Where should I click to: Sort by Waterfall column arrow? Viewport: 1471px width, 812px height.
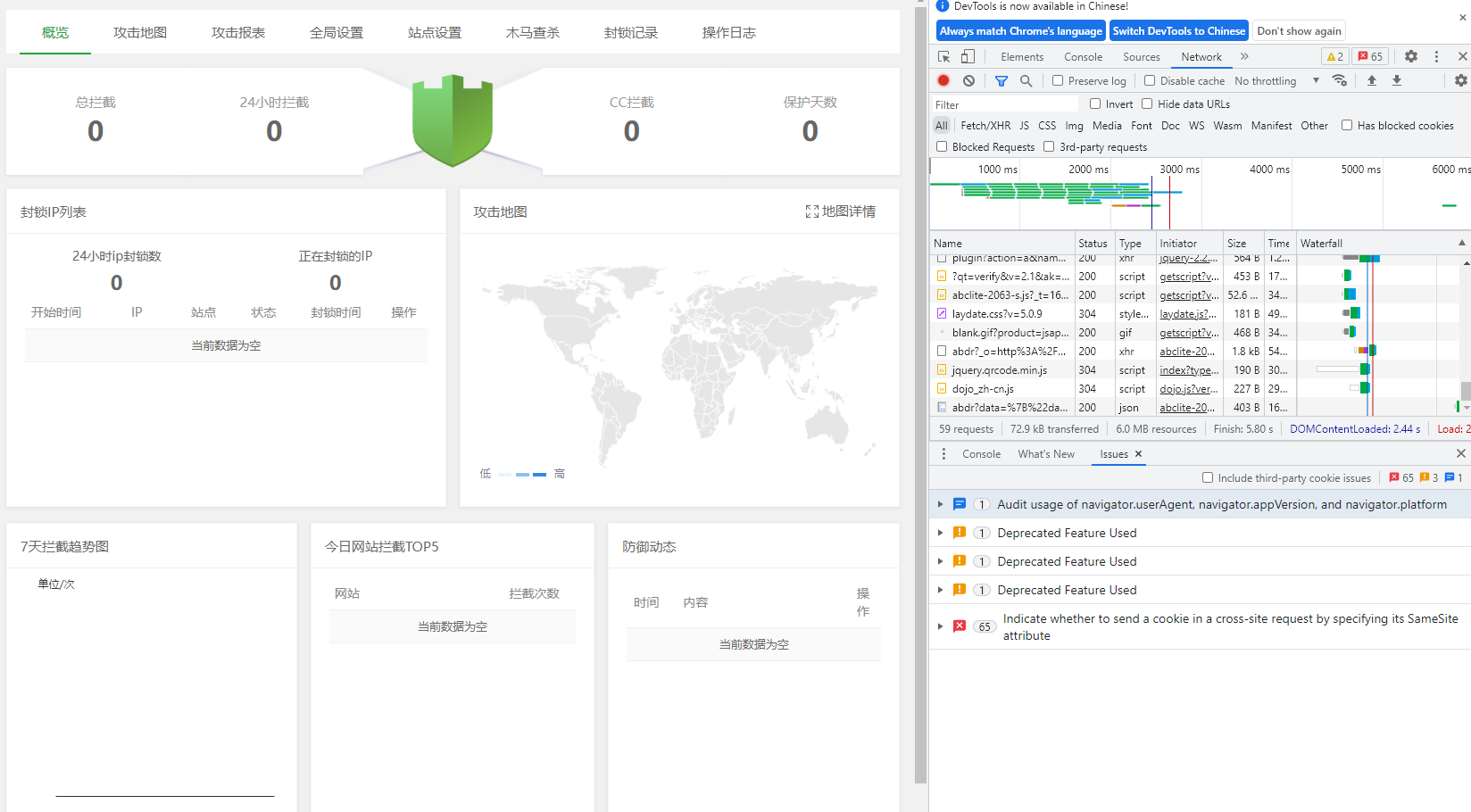(x=1461, y=243)
